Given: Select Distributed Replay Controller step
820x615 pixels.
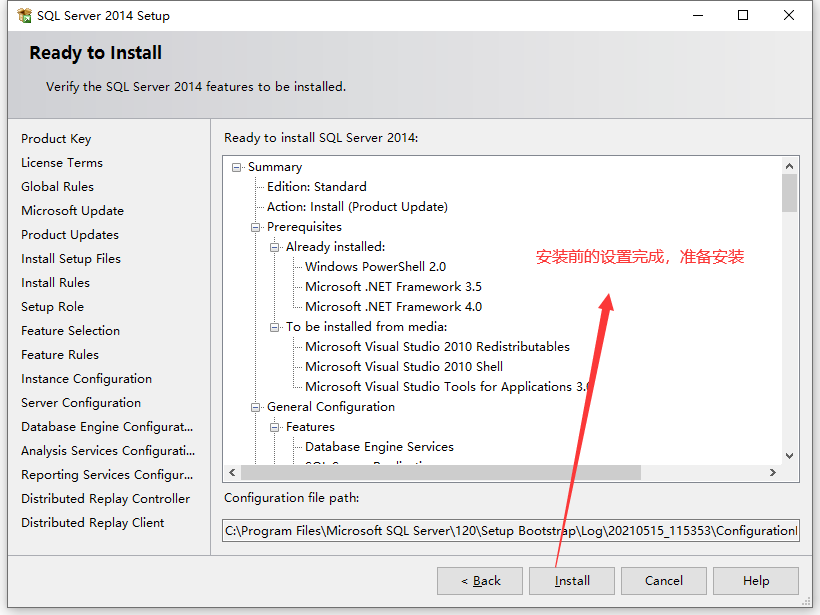Looking at the screenshot, I should pos(106,499).
